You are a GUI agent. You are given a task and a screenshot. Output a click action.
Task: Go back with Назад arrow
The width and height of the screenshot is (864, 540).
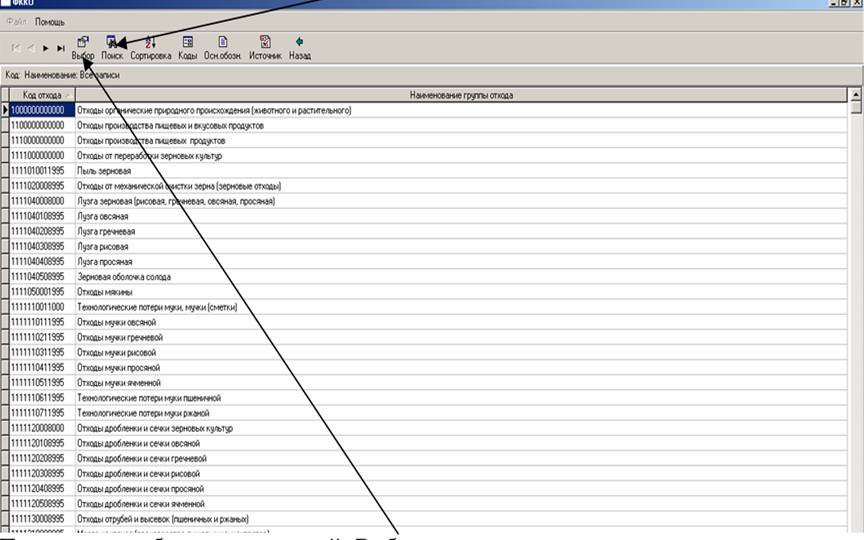[300, 47]
